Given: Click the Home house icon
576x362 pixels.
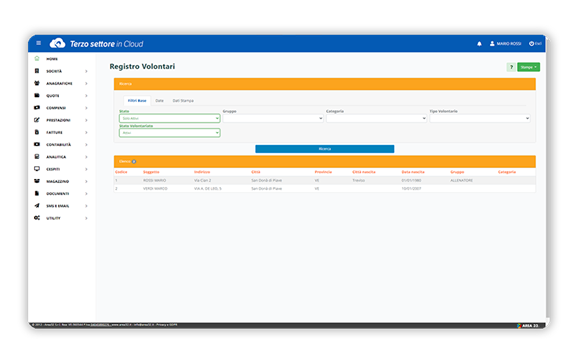Looking at the screenshot, I should [37, 59].
